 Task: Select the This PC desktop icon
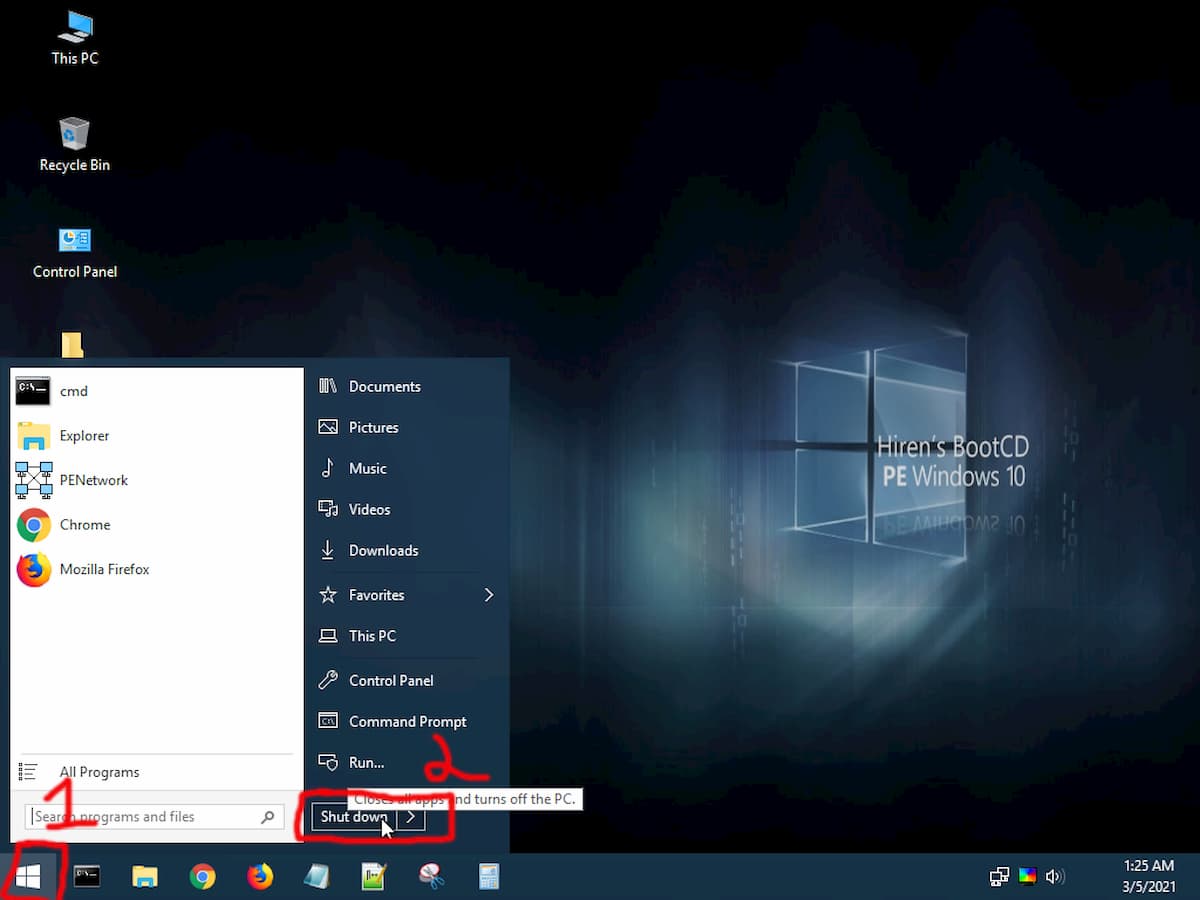click(x=75, y=38)
